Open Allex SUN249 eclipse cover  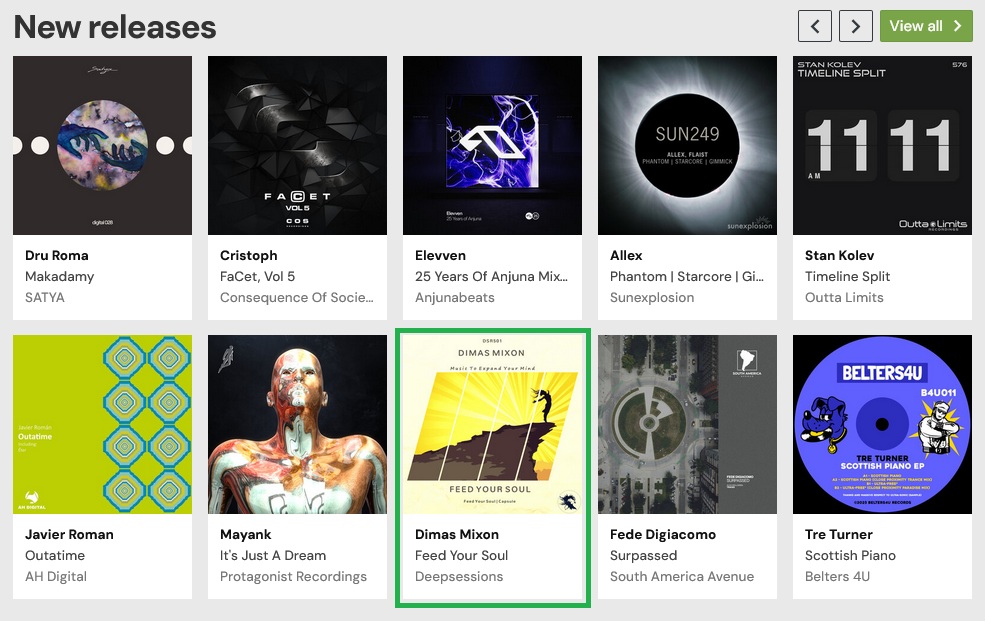point(687,146)
